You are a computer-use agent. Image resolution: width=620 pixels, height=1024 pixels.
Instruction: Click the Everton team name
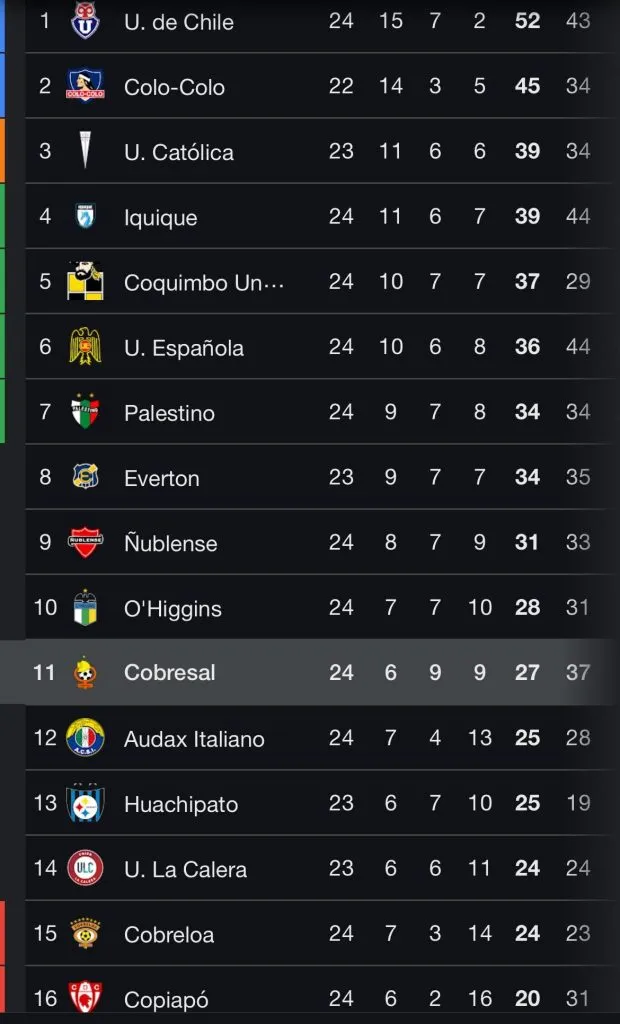tap(160, 477)
